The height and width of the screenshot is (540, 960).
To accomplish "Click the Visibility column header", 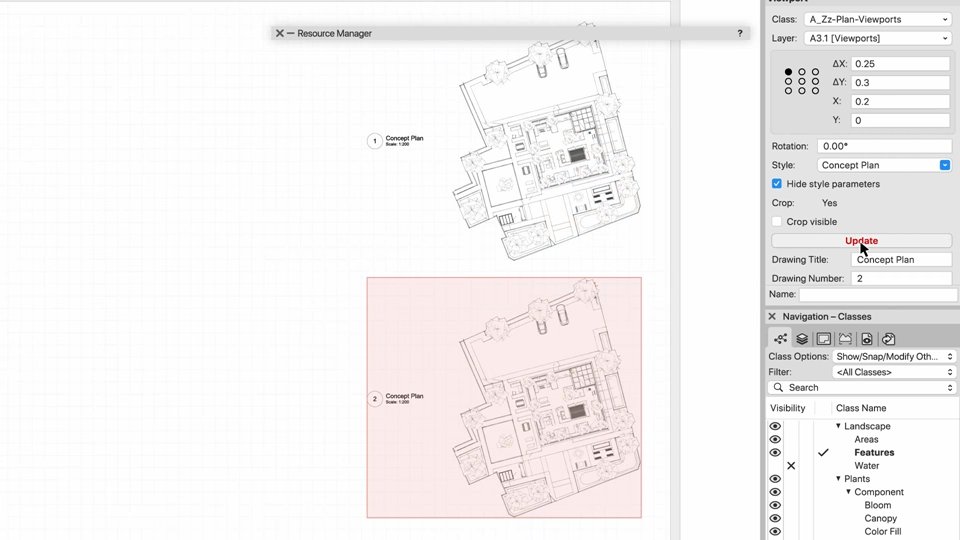I will (x=788, y=408).
